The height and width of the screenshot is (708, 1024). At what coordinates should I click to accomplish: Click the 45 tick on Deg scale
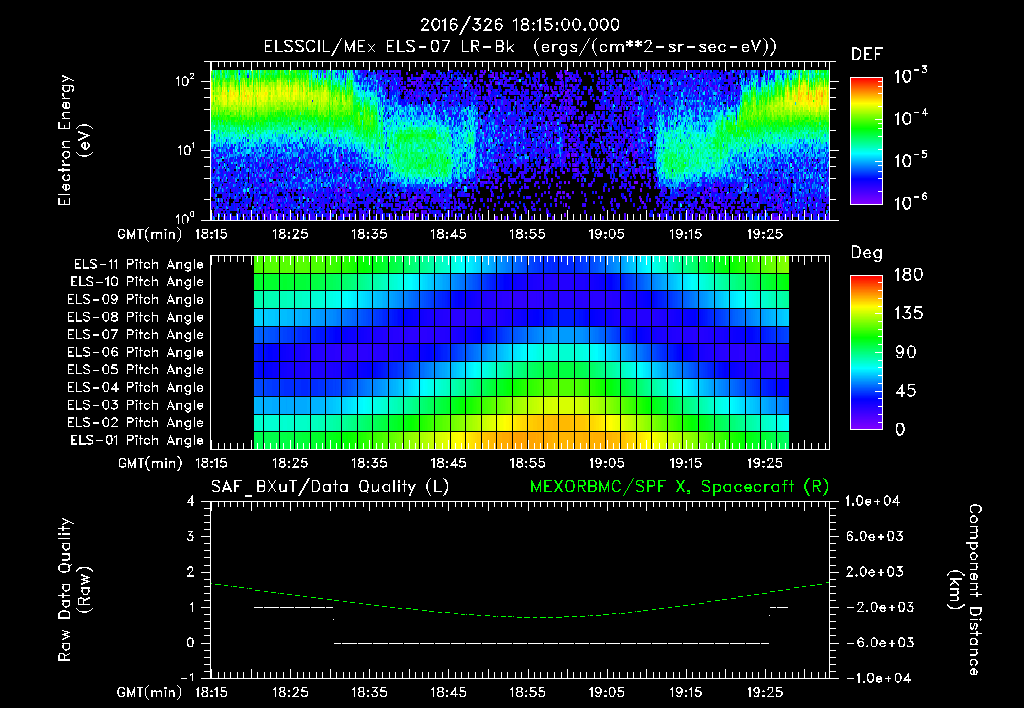point(906,391)
